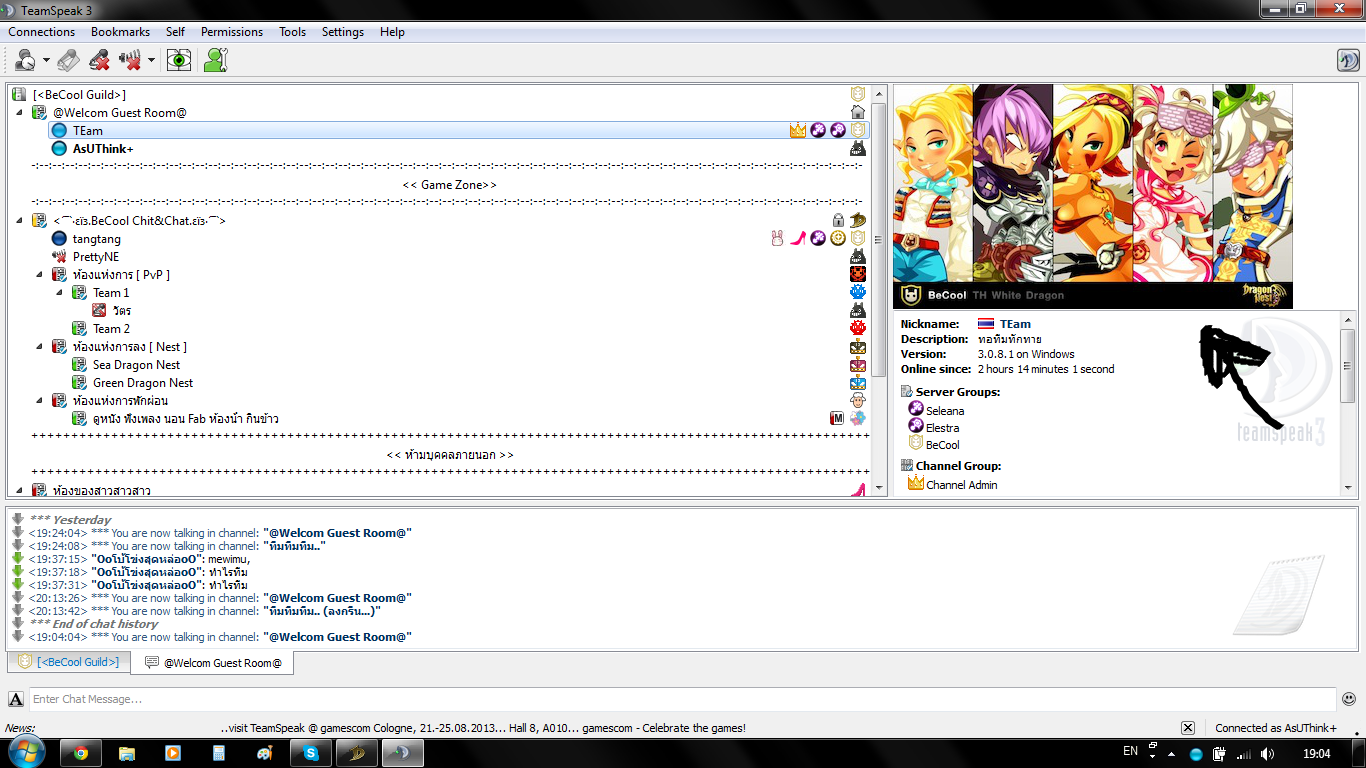Collapse the Team 1 channel

pos(59,293)
